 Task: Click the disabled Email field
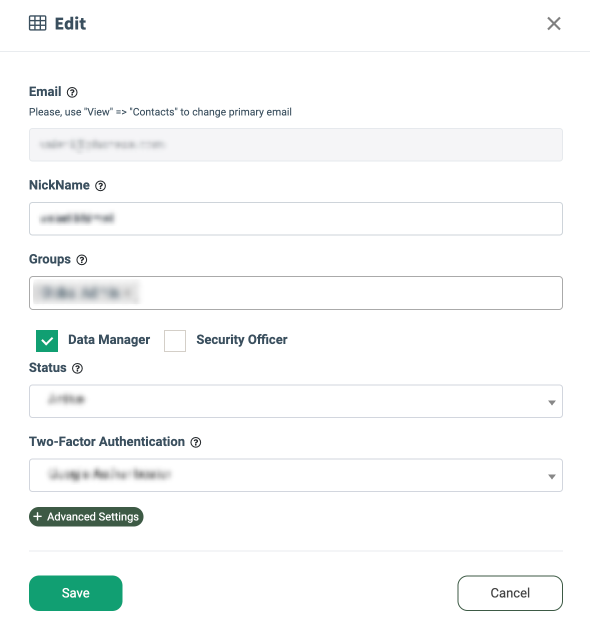click(x=296, y=145)
